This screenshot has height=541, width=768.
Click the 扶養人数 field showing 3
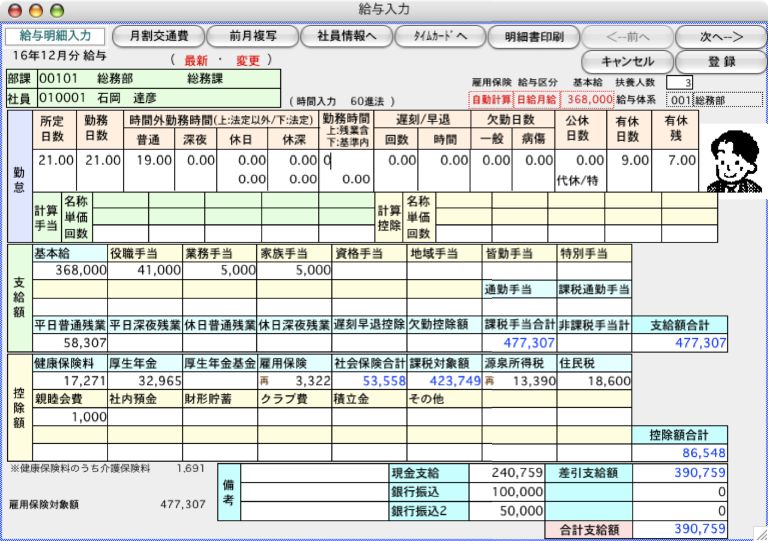click(680, 82)
